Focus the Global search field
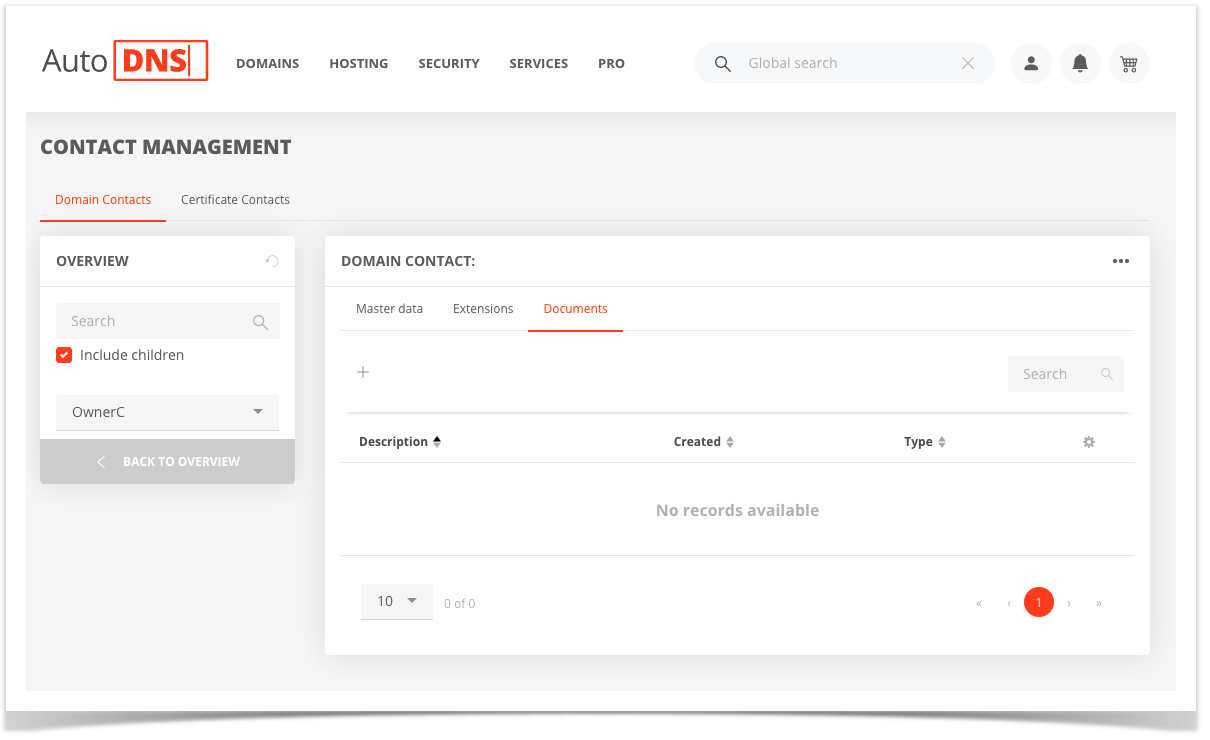 845,63
